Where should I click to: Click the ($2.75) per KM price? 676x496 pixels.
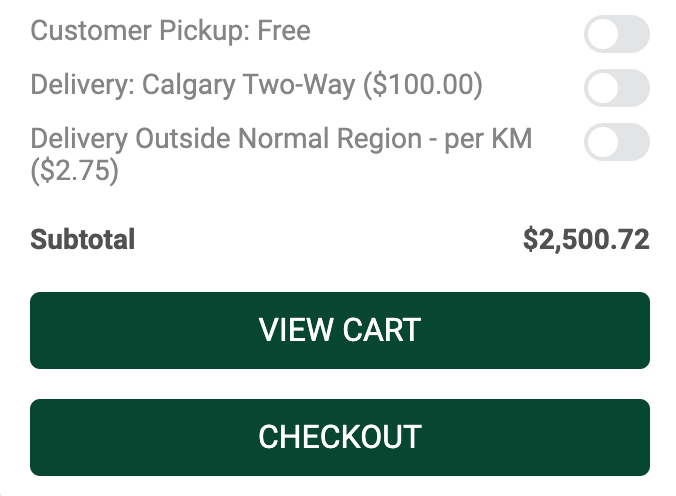pyautogui.click(x=75, y=172)
